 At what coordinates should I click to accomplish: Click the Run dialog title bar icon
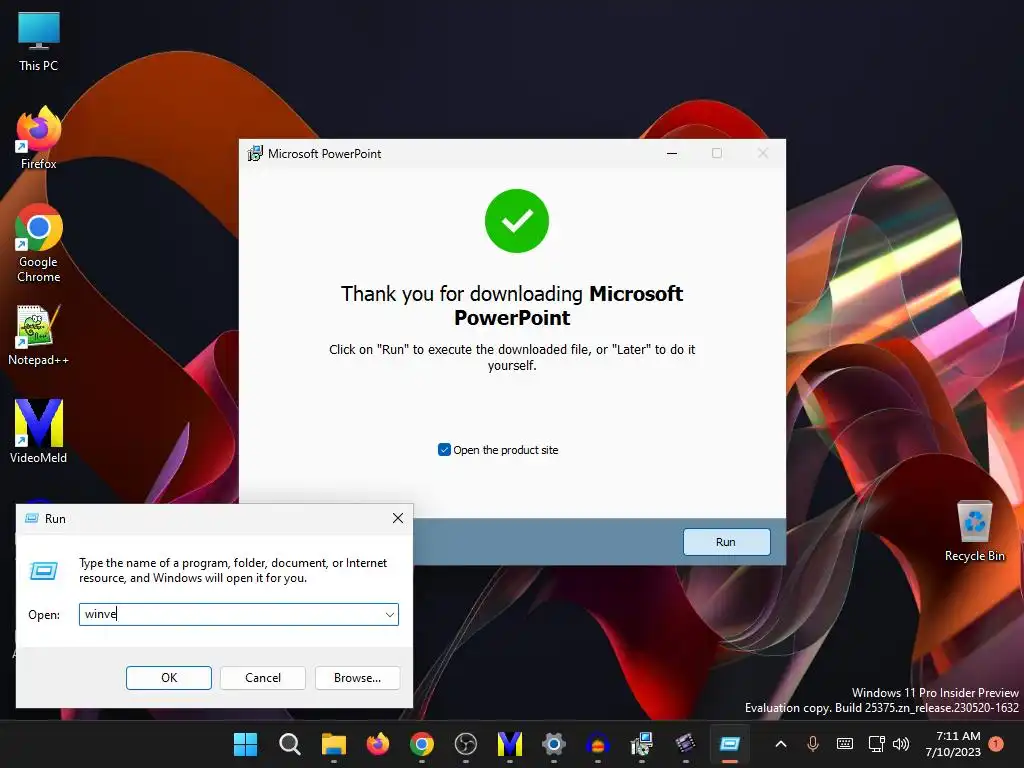(x=31, y=519)
